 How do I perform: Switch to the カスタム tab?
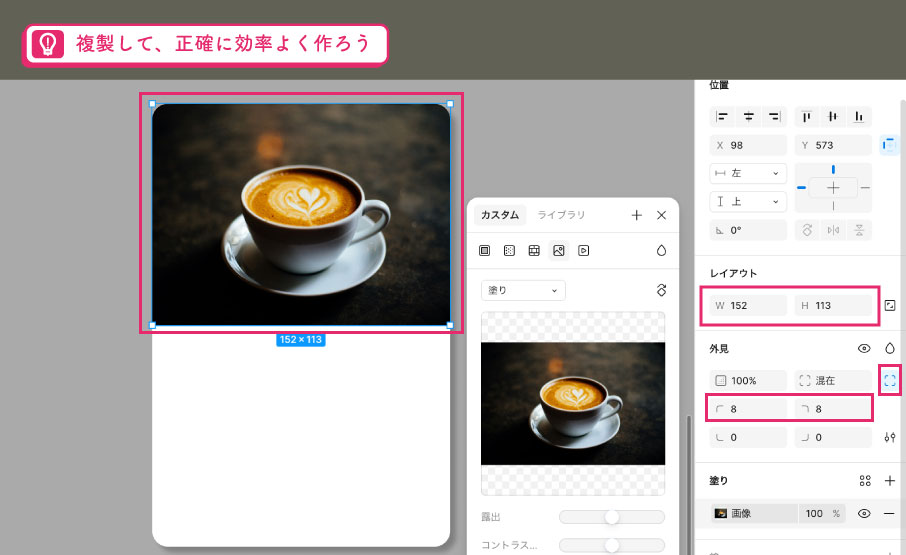[x=500, y=215]
